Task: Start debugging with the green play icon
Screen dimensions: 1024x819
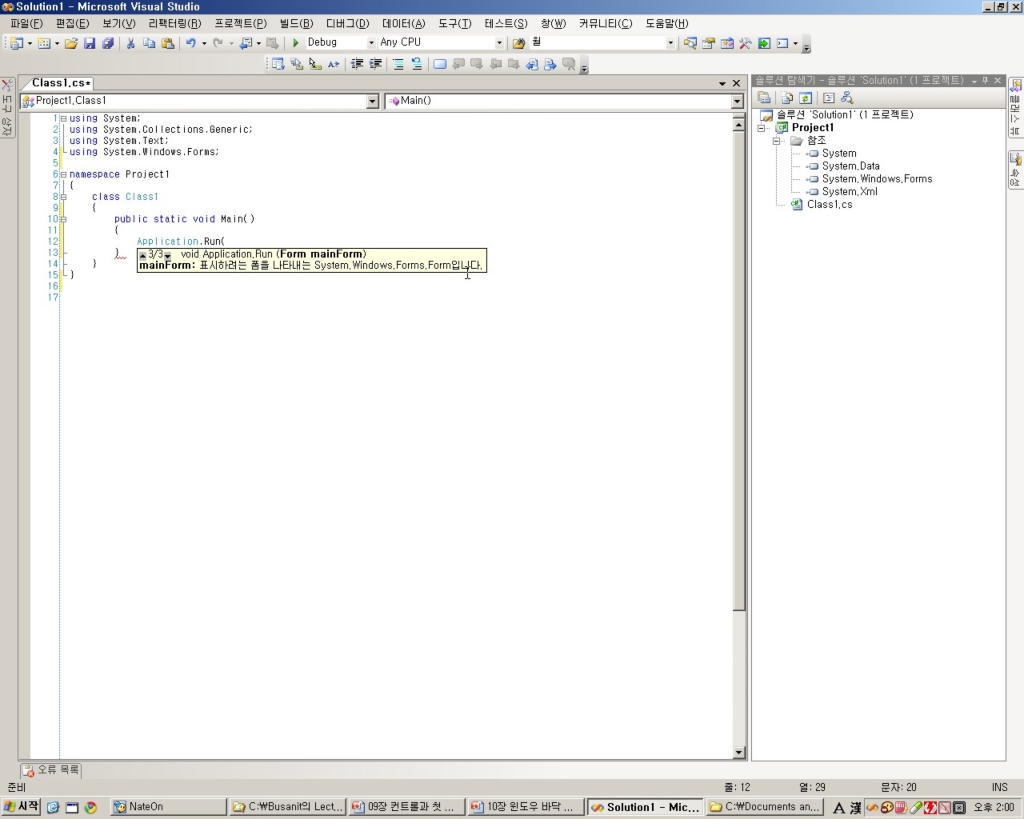Action: click(x=295, y=42)
